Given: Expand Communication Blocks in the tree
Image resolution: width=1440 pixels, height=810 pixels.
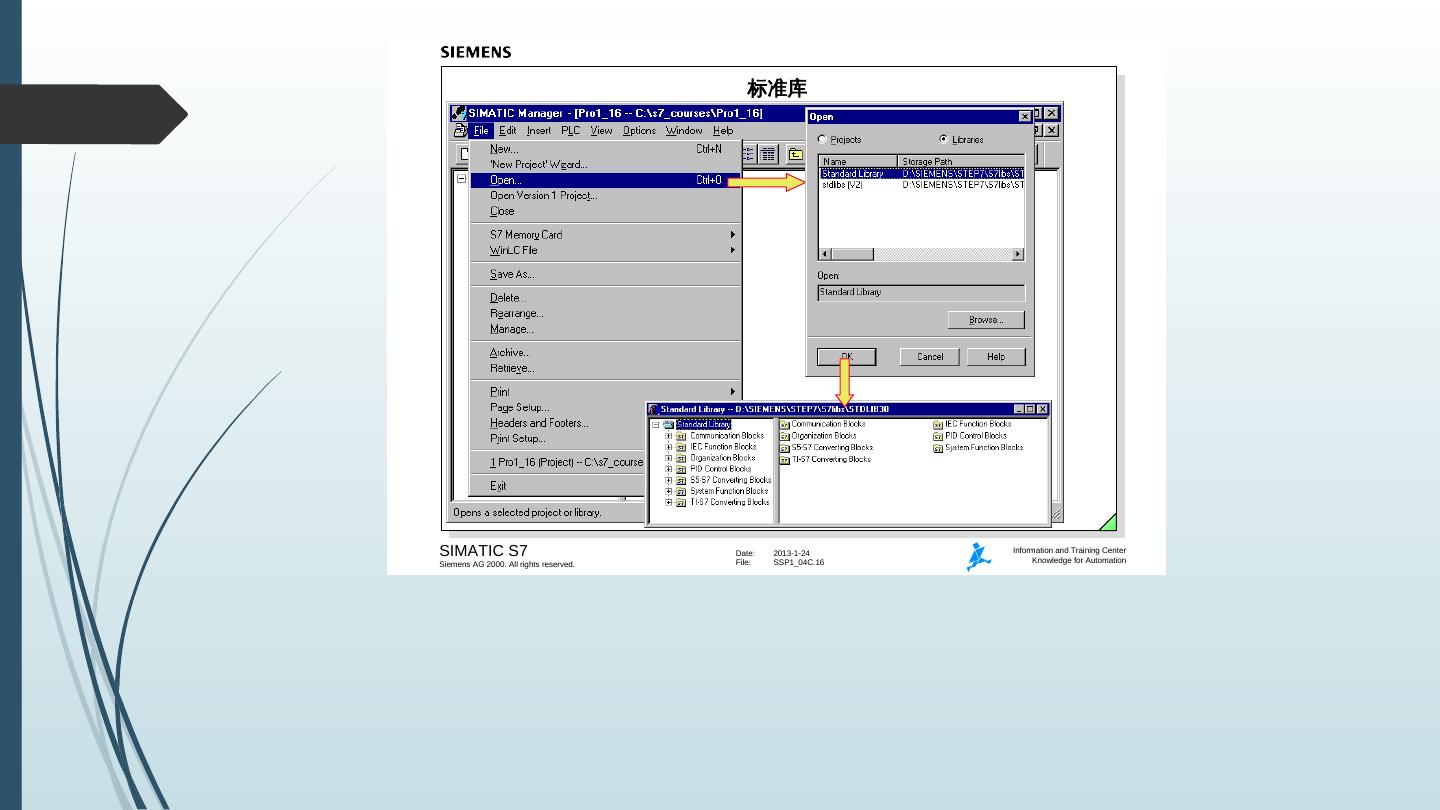Looking at the screenshot, I should click(x=669, y=436).
